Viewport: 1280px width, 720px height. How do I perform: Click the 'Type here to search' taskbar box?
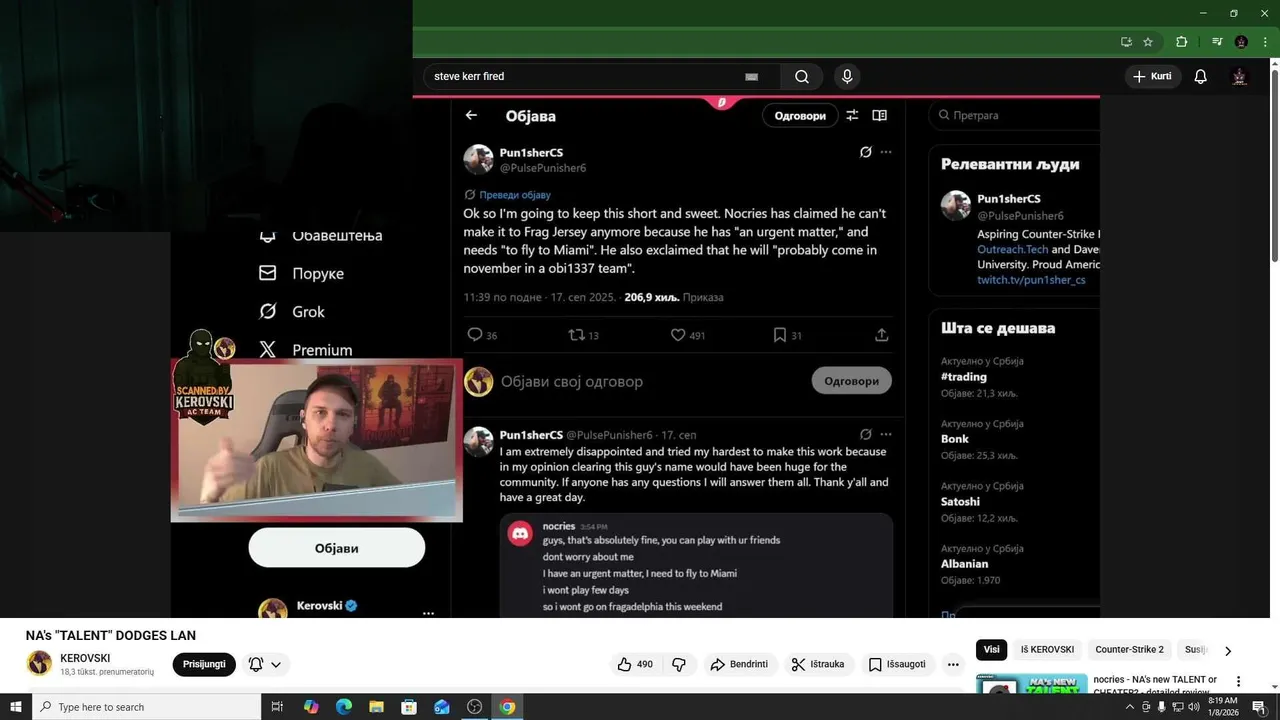click(x=146, y=707)
